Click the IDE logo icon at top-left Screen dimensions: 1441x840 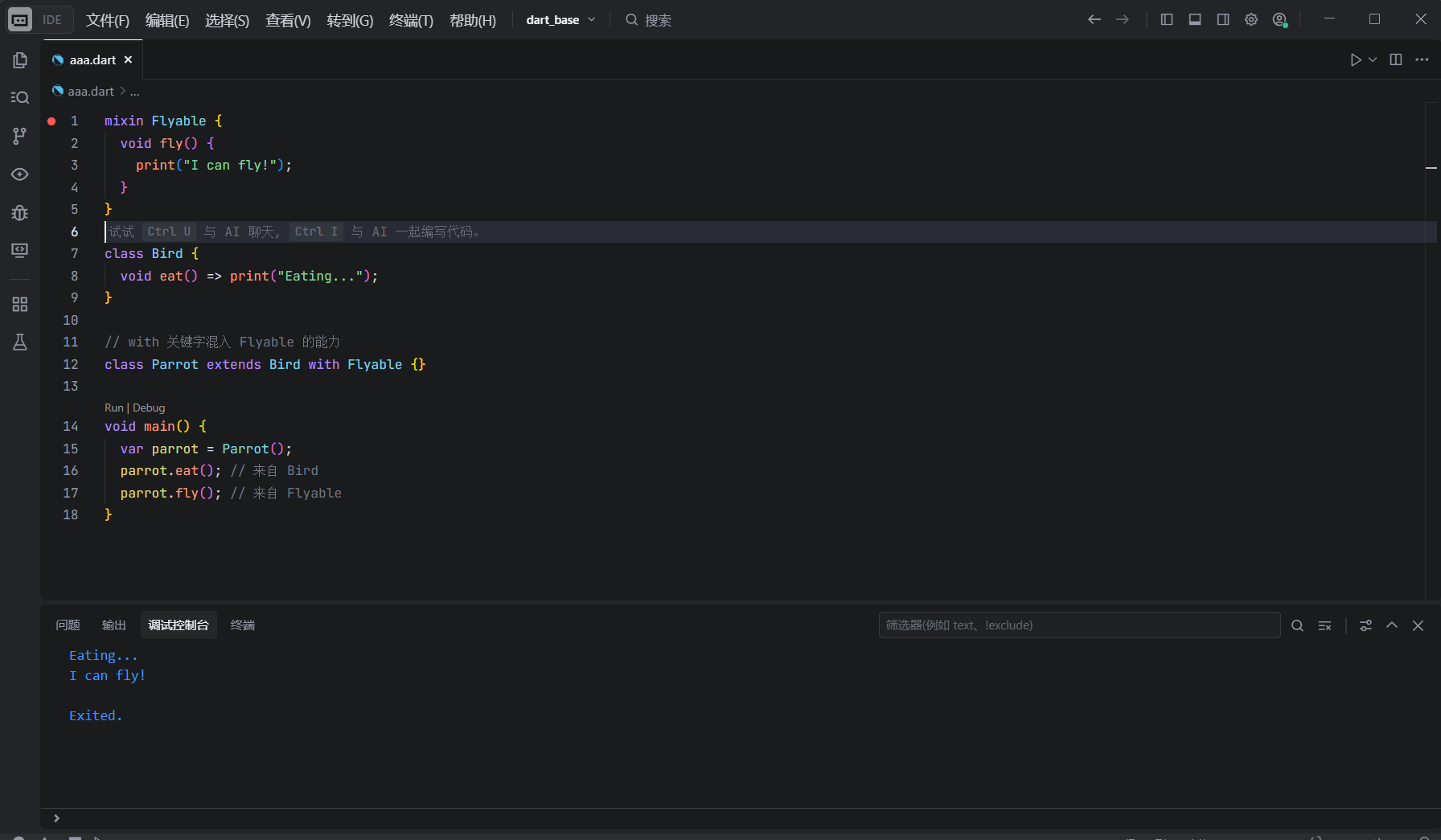[x=20, y=19]
